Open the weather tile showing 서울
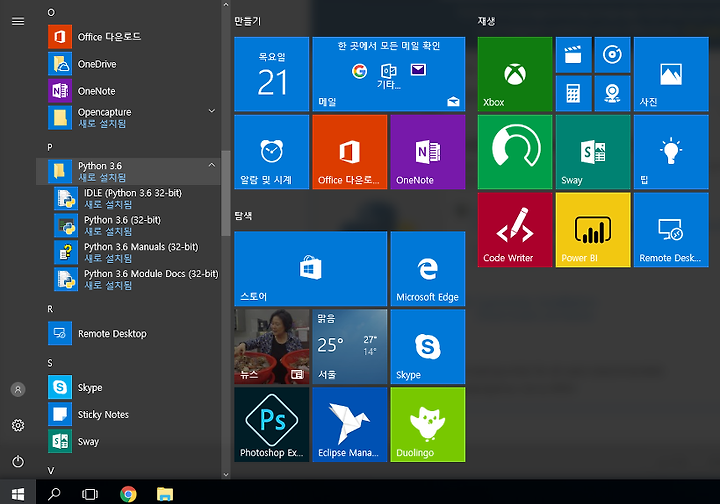 coord(349,347)
